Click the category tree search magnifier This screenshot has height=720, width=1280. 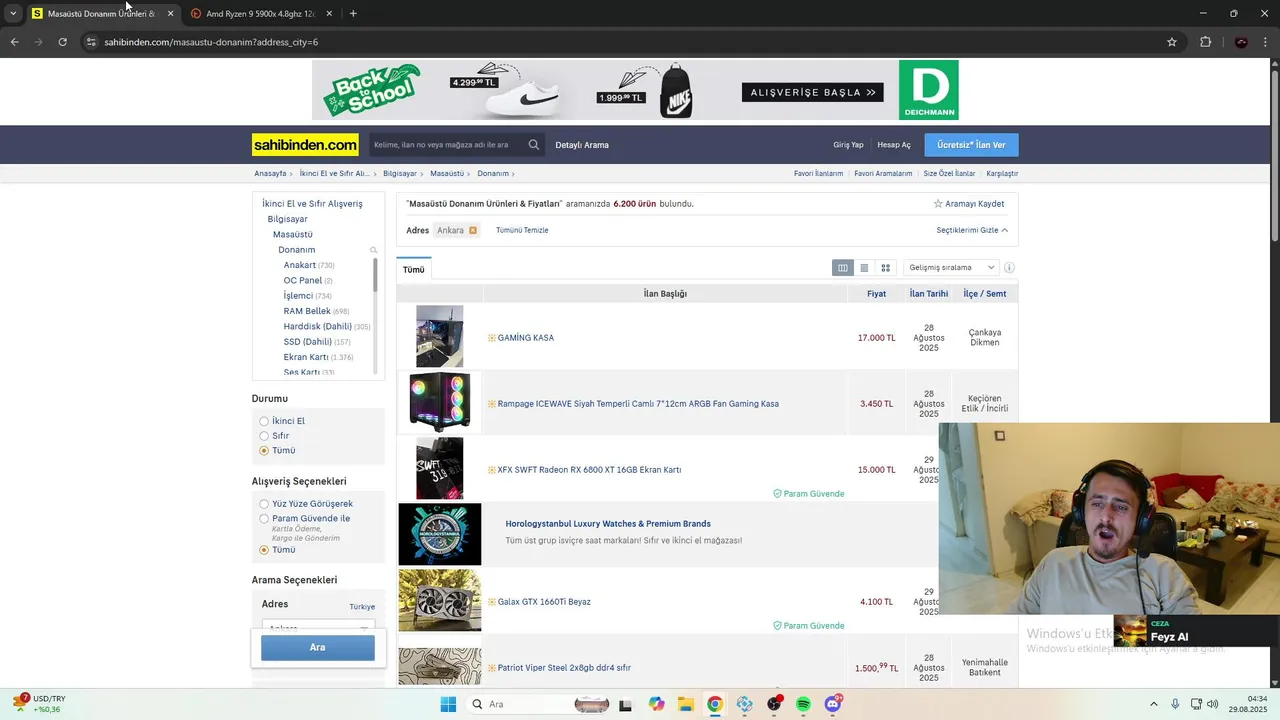tap(374, 250)
